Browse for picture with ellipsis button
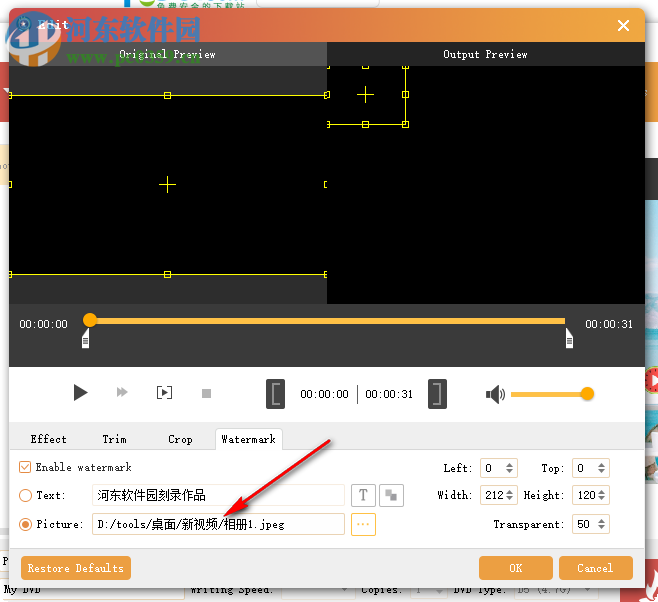The image size is (658, 602). pos(363,524)
